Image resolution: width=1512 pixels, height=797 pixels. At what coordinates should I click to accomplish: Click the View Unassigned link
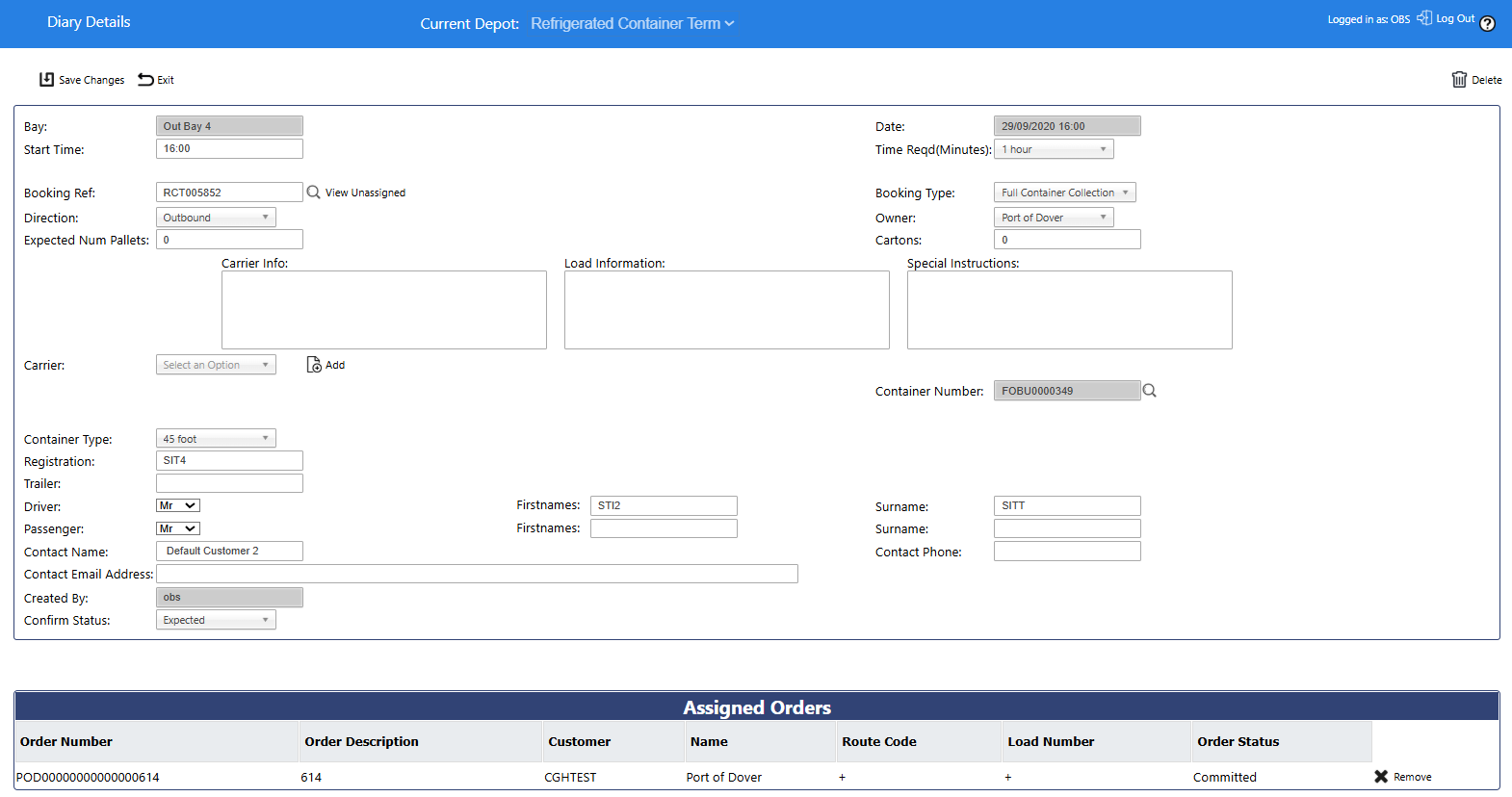coord(365,193)
